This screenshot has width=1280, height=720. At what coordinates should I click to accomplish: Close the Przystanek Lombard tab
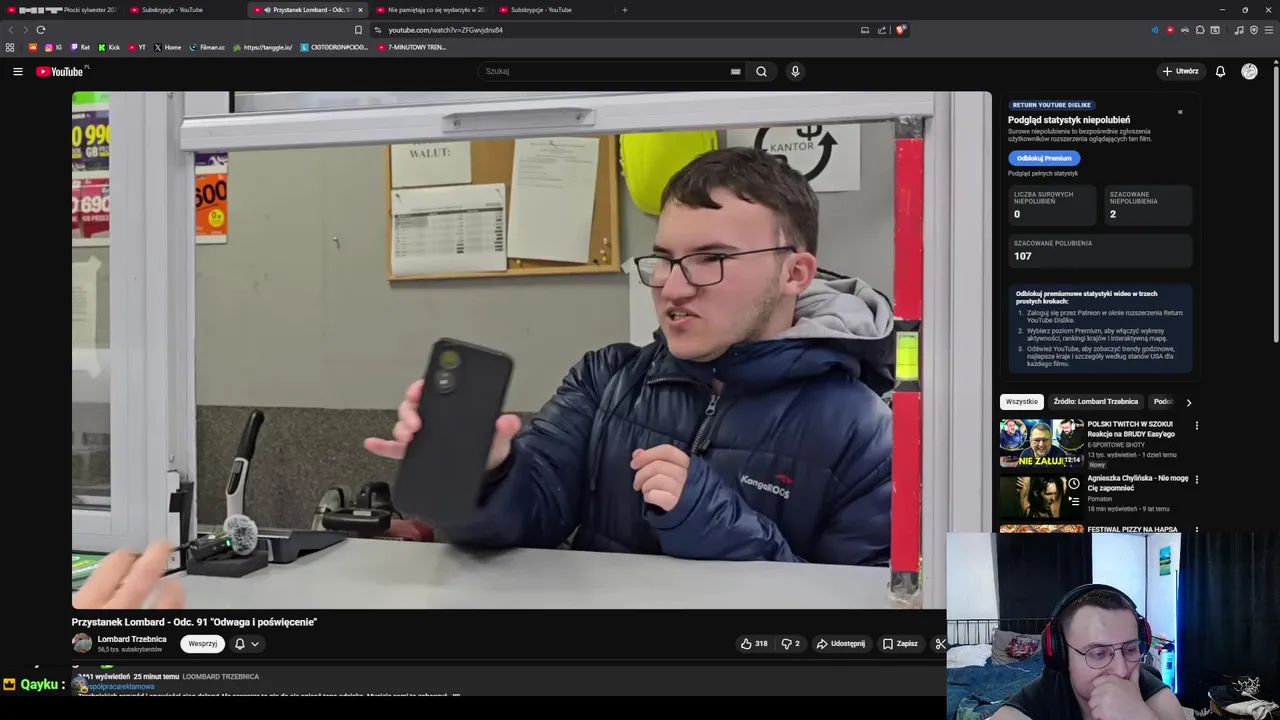pos(360,10)
